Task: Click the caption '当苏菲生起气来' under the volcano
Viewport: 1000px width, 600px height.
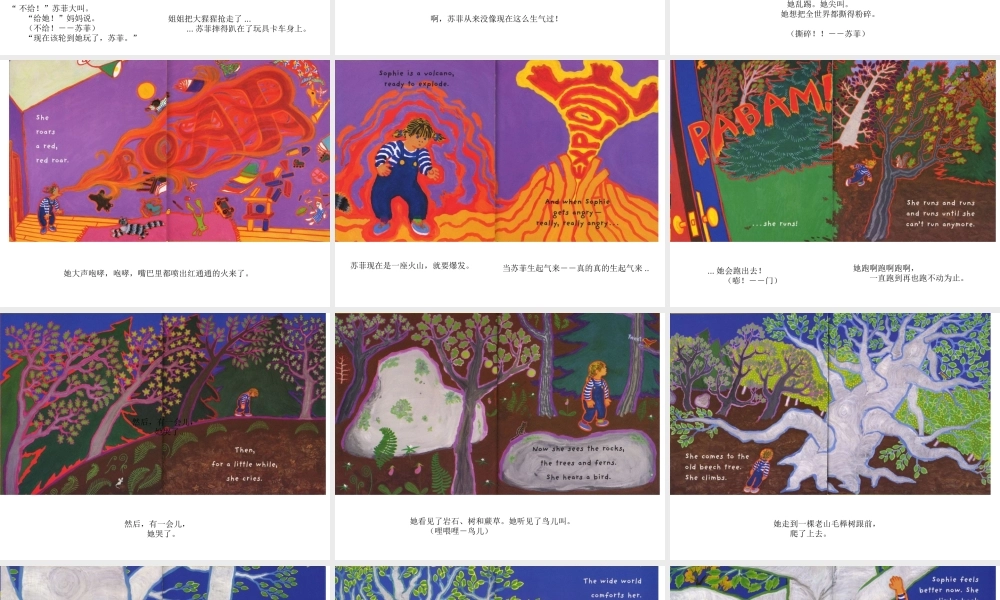Action: tap(575, 268)
